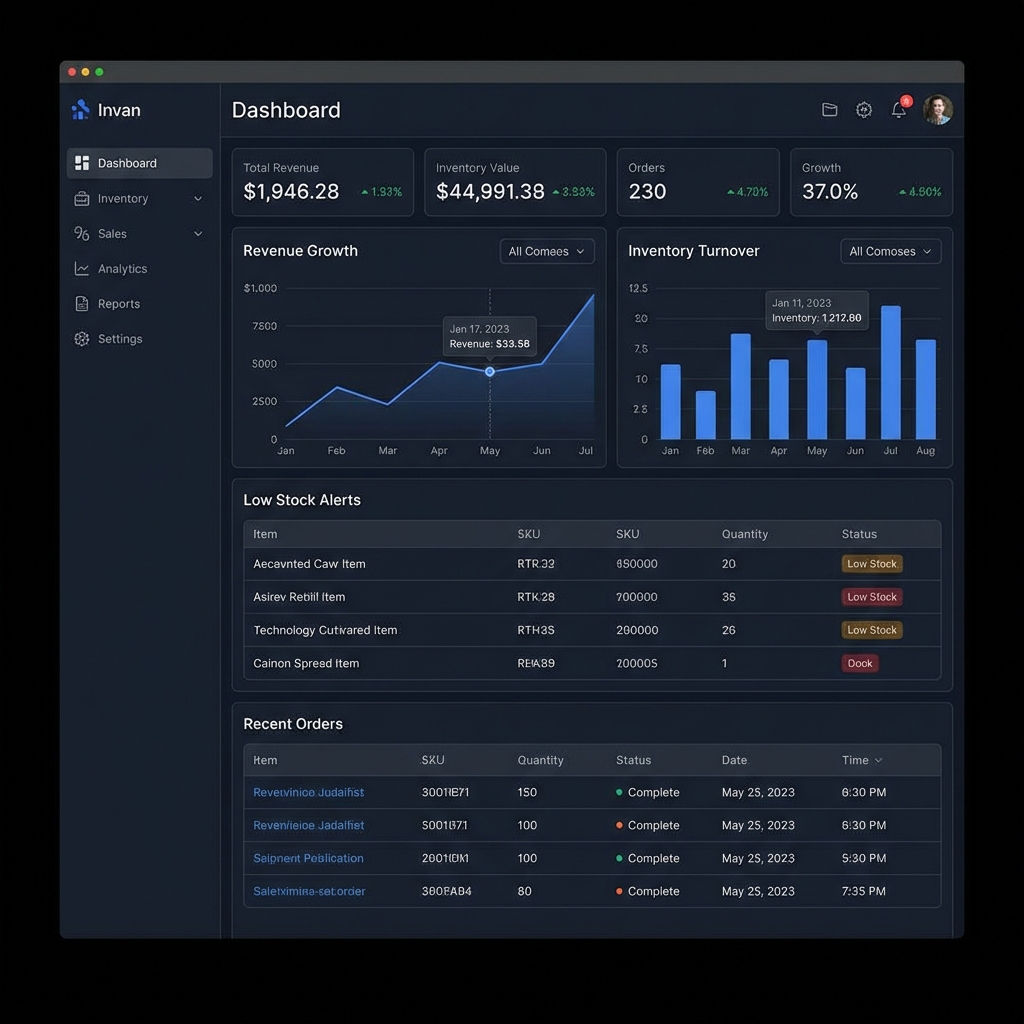The height and width of the screenshot is (1024, 1024).
Task: Click Low Stock badge for Asirev Rebiil Item
Action: (872, 597)
